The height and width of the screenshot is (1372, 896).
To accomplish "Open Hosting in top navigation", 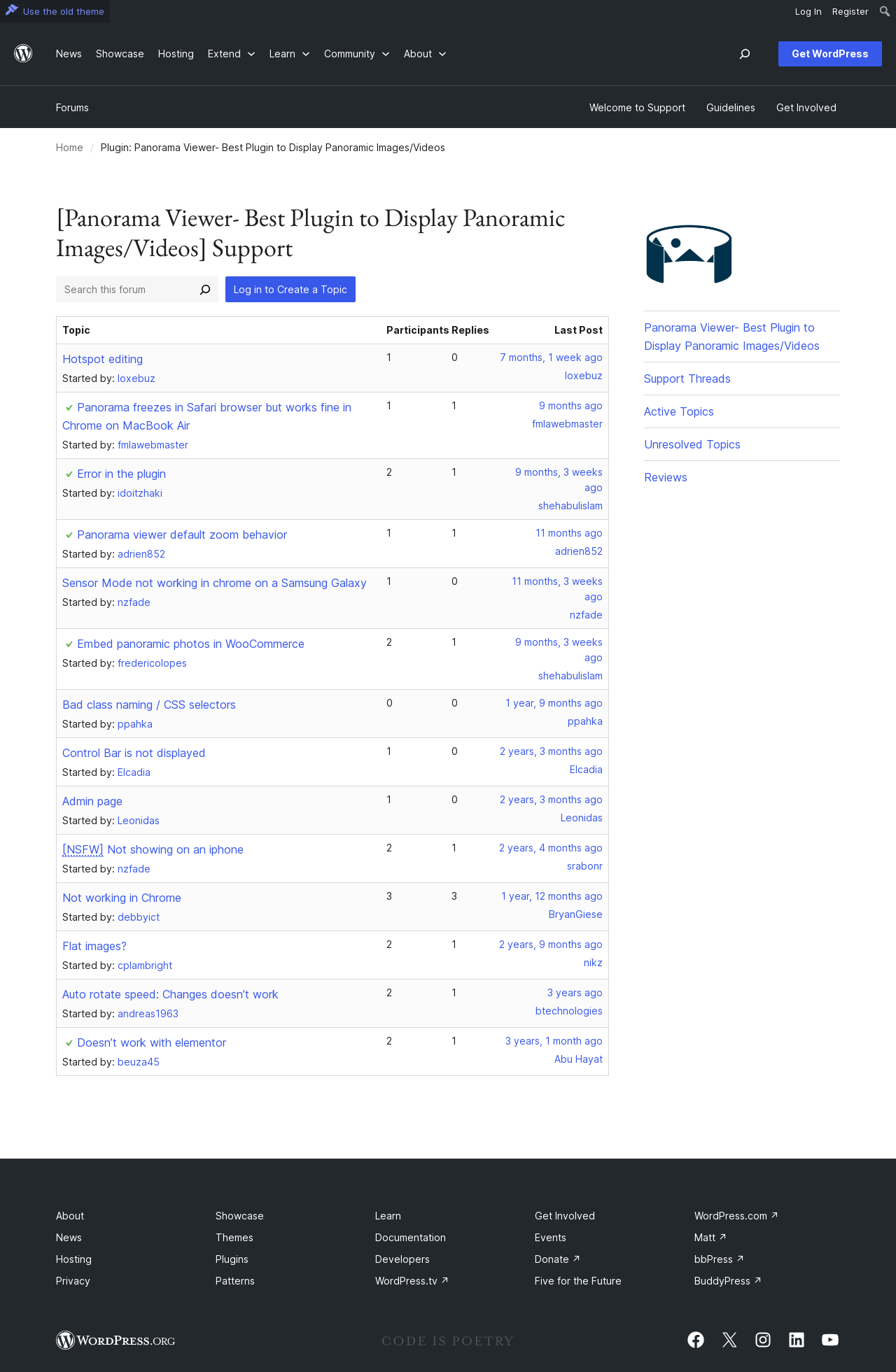I will [x=176, y=54].
